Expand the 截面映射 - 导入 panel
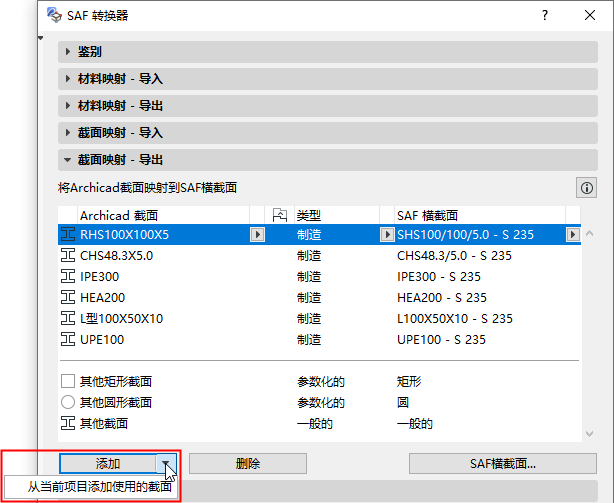Viewport: 614px width, 503px height. tap(68, 133)
